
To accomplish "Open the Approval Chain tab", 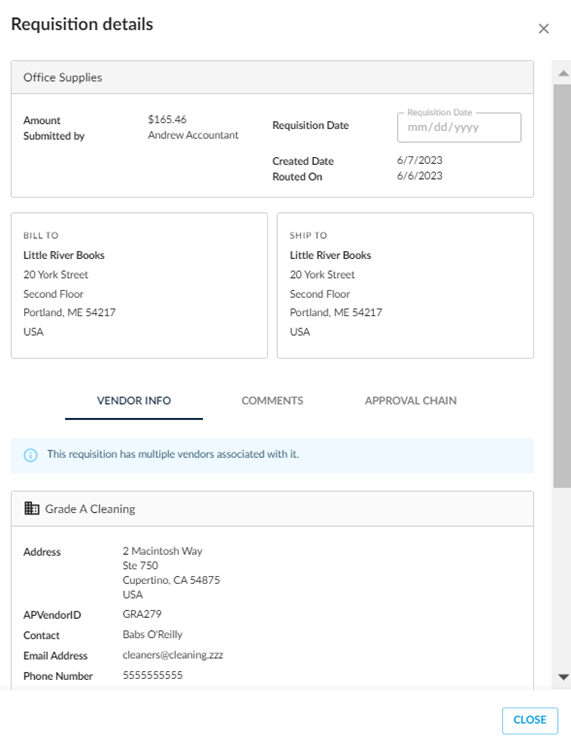I will pyautogui.click(x=410, y=401).
